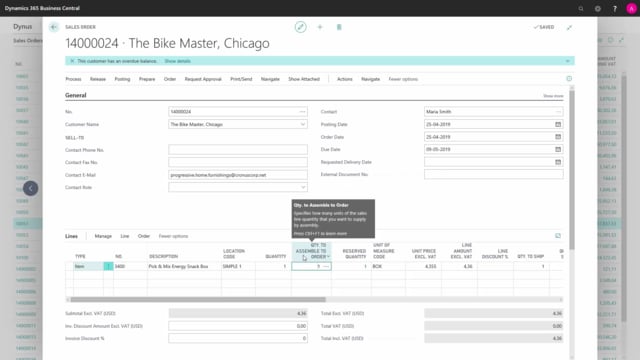Image resolution: width=640 pixels, height=360 pixels.
Task: Open the Release menu
Action: (x=98, y=79)
